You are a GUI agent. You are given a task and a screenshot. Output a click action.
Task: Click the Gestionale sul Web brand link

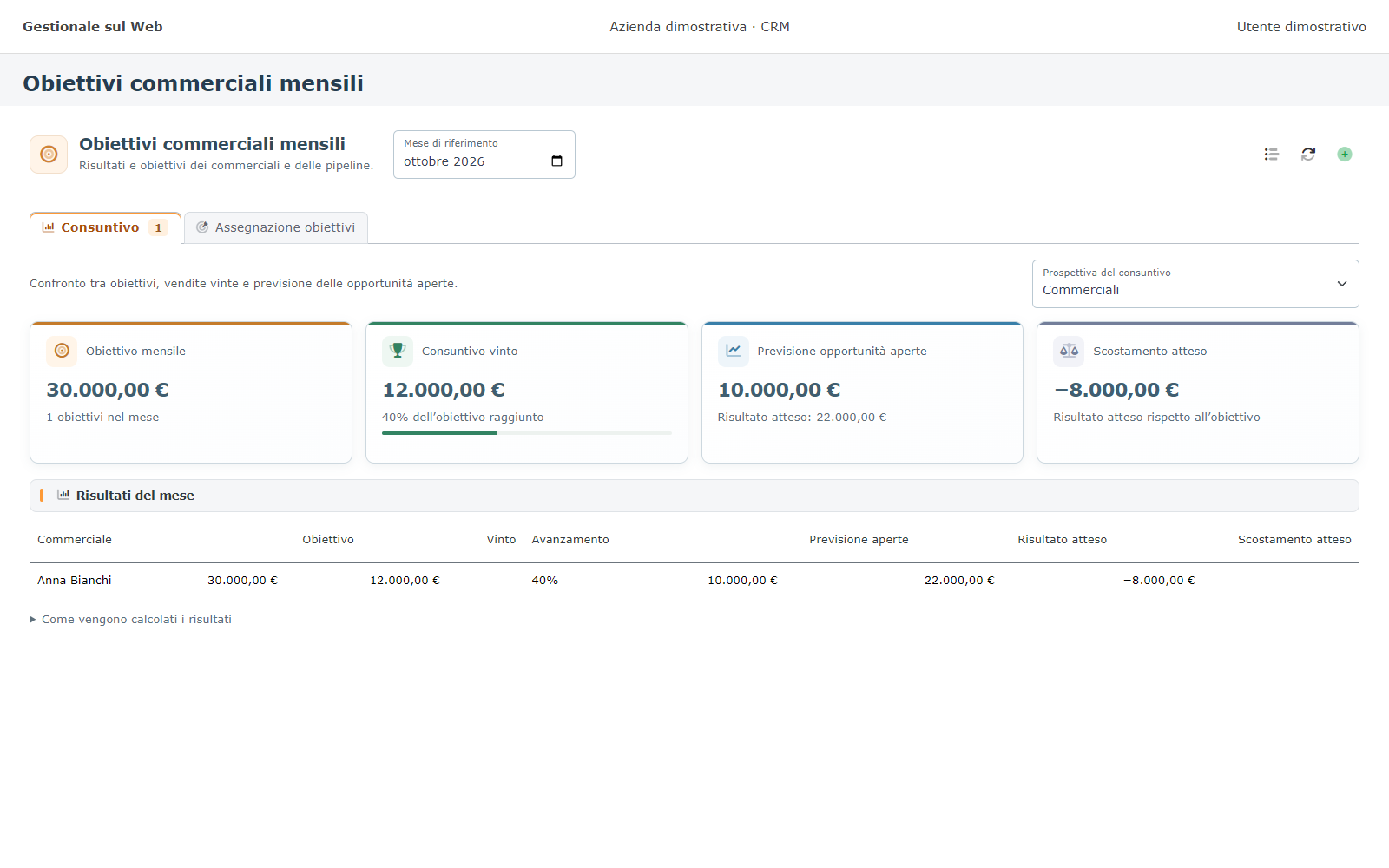(x=93, y=27)
